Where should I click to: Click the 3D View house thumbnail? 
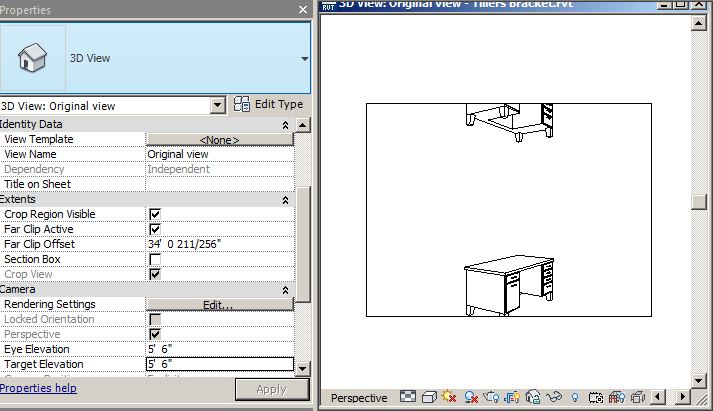[x=32, y=57]
